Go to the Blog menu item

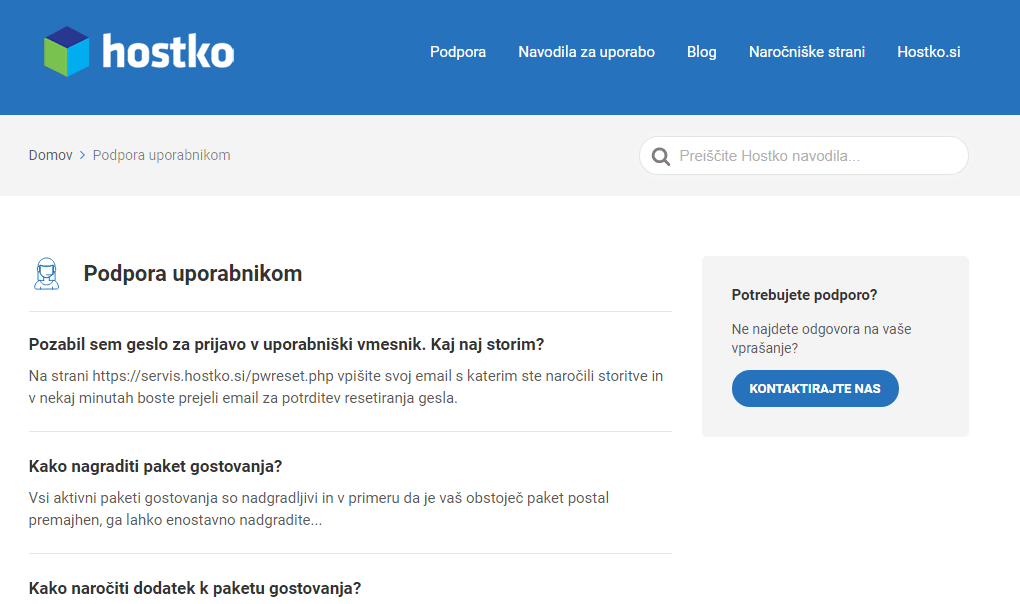701,52
